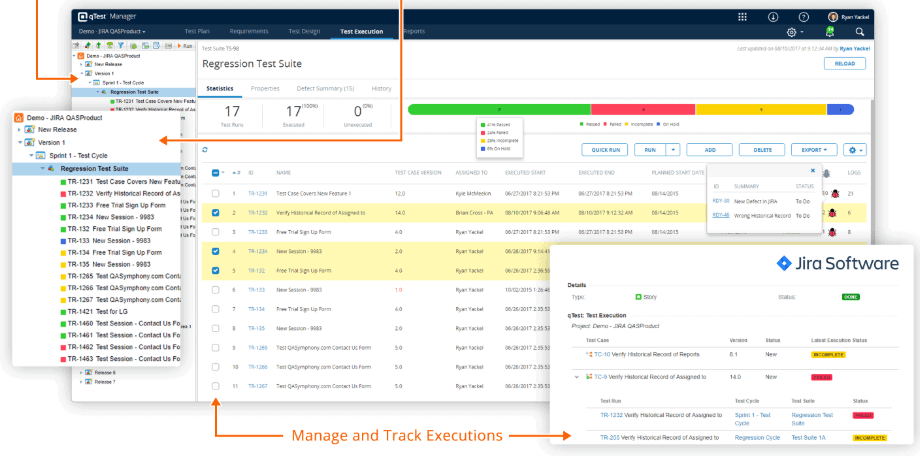Click green status square of TR-1231 in enlarged tree
The image size is (920, 456).
tap(63, 181)
